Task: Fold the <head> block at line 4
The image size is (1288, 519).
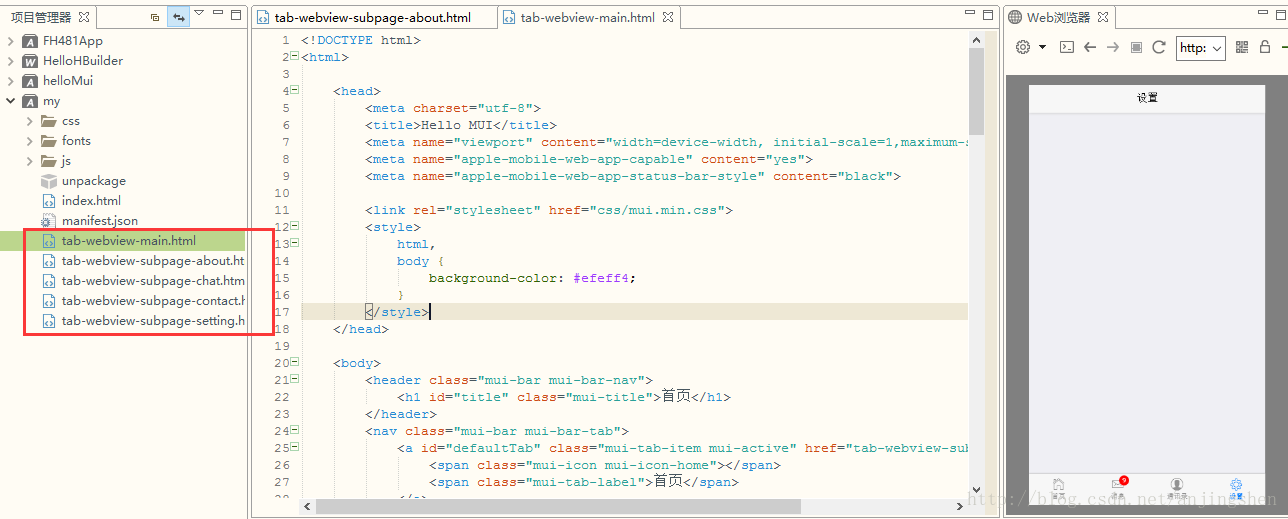Action: pos(295,90)
